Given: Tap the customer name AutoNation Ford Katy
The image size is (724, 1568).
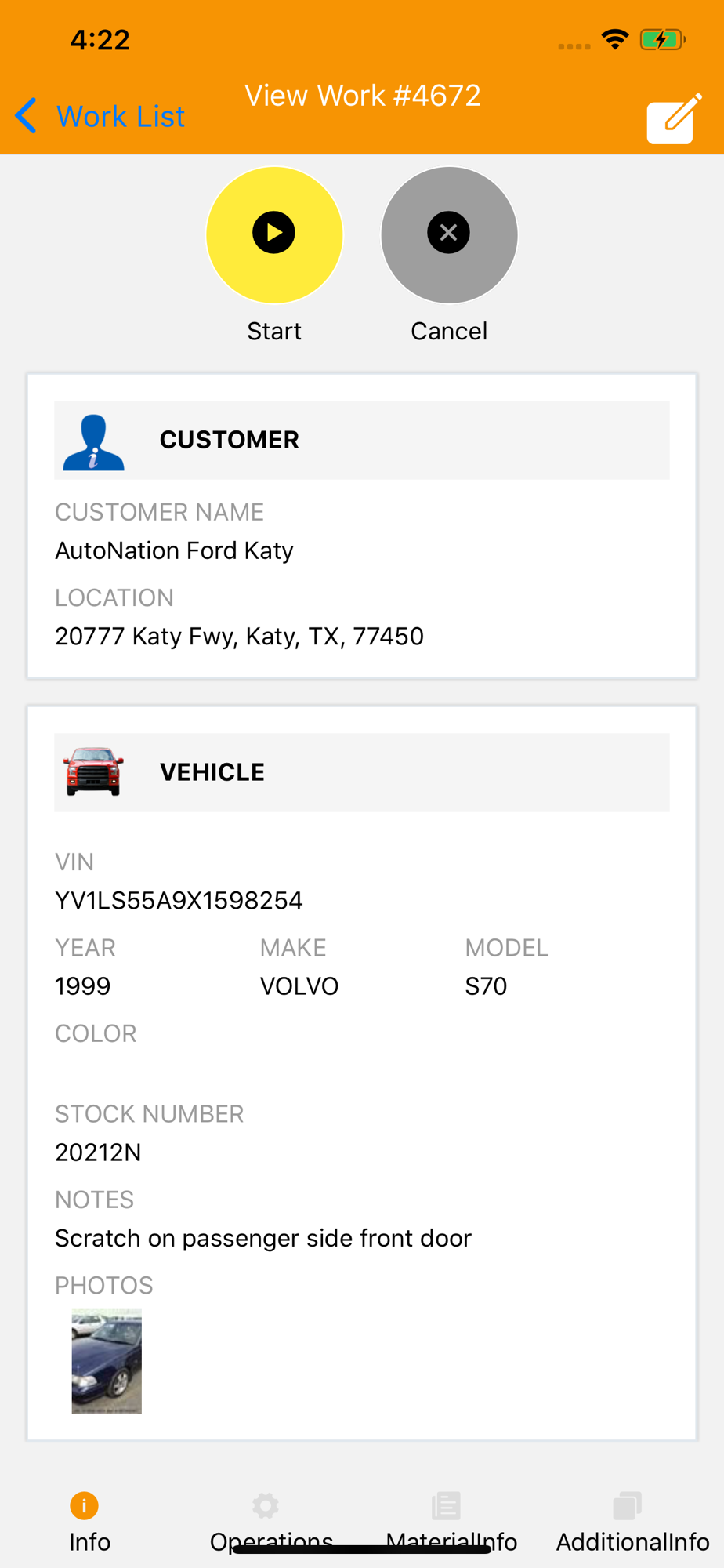Looking at the screenshot, I should pos(174,550).
